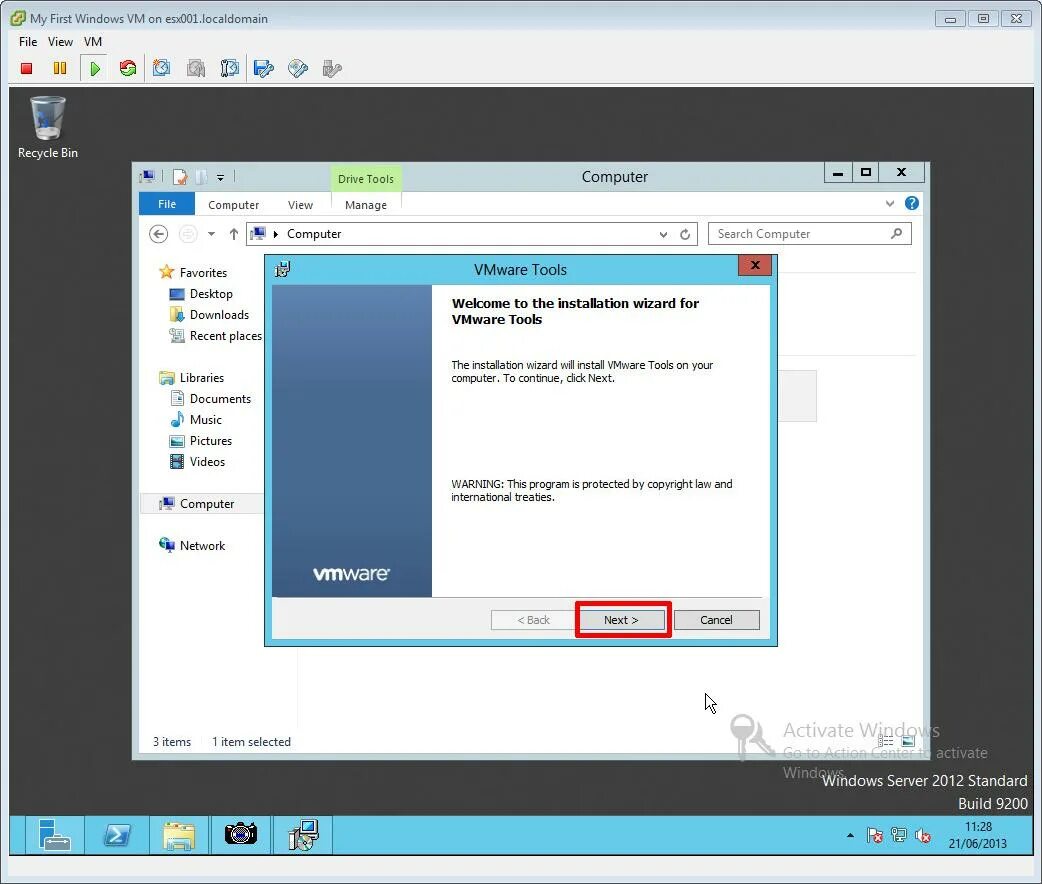Click the Drive Tools contextual tab
This screenshot has width=1042, height=884.
tap(365, 179)
